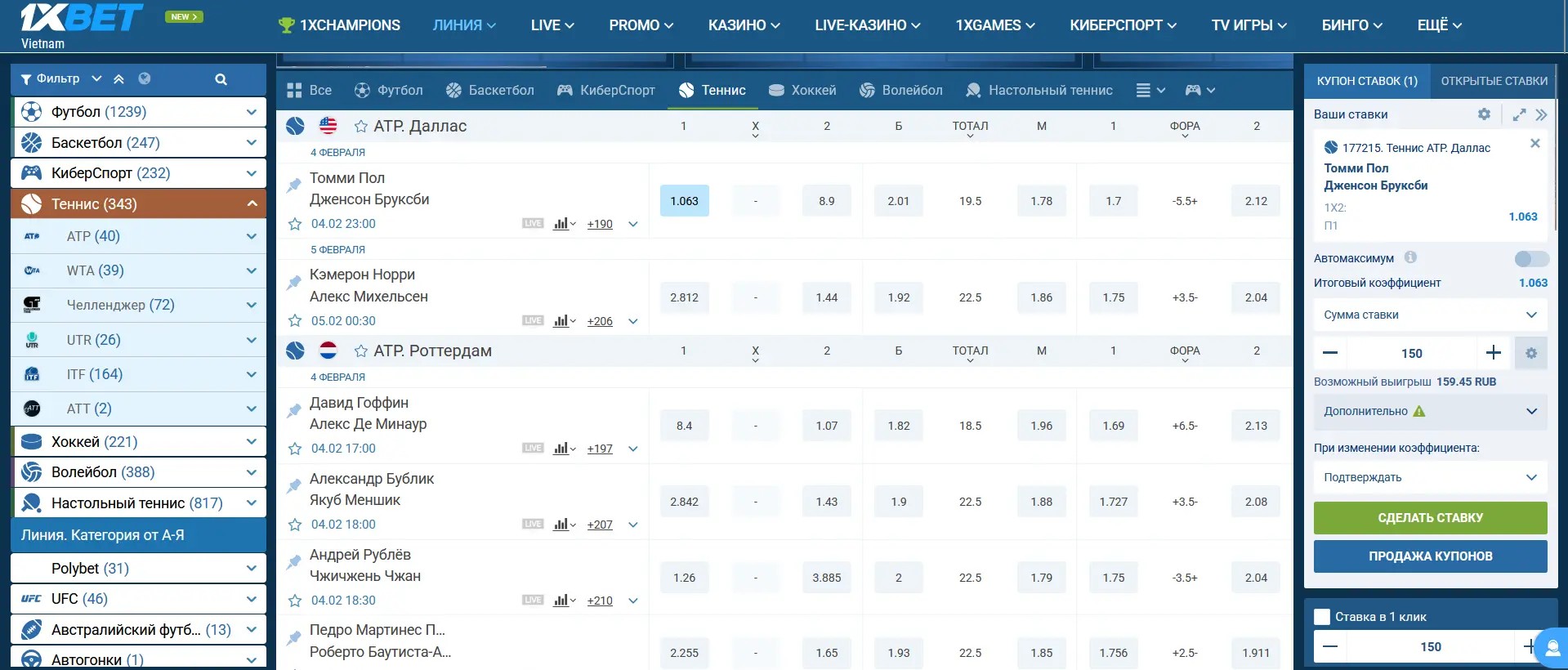This screenshot has width=1568, height=670.
Task: Open the LIVE menu
Action: pos(552,25)
